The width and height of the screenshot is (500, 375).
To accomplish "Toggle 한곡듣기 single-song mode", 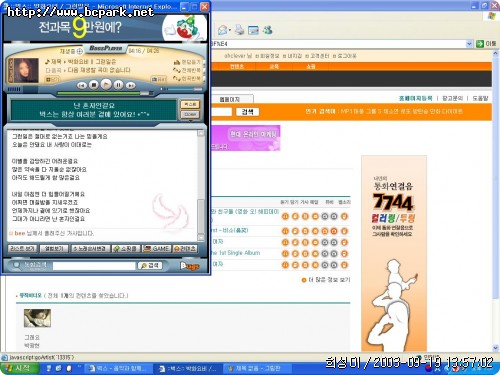I will 187,62.
